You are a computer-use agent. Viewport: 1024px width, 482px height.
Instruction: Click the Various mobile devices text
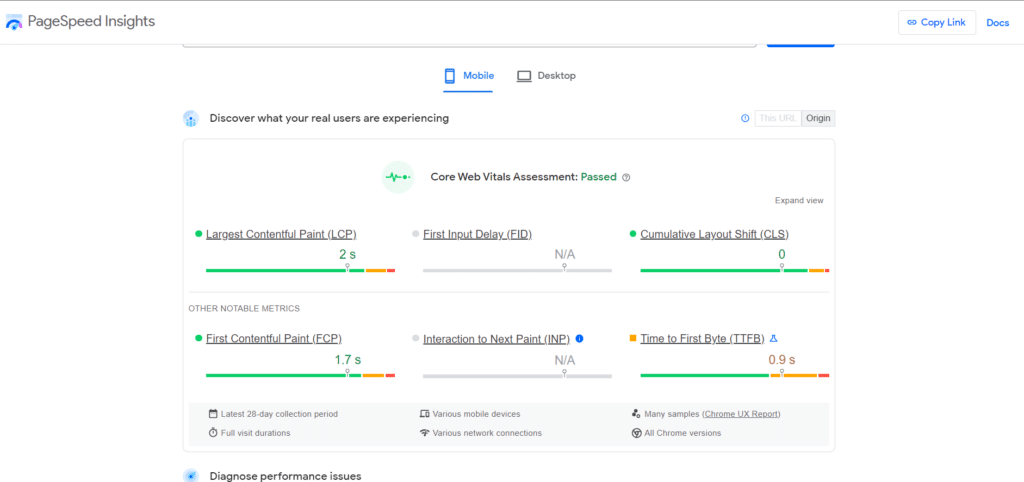[477, 414]
